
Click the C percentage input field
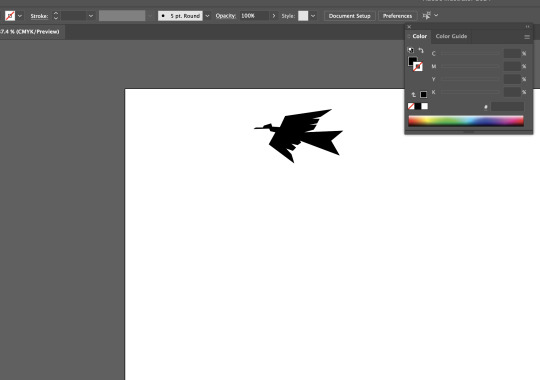[512, 53]
